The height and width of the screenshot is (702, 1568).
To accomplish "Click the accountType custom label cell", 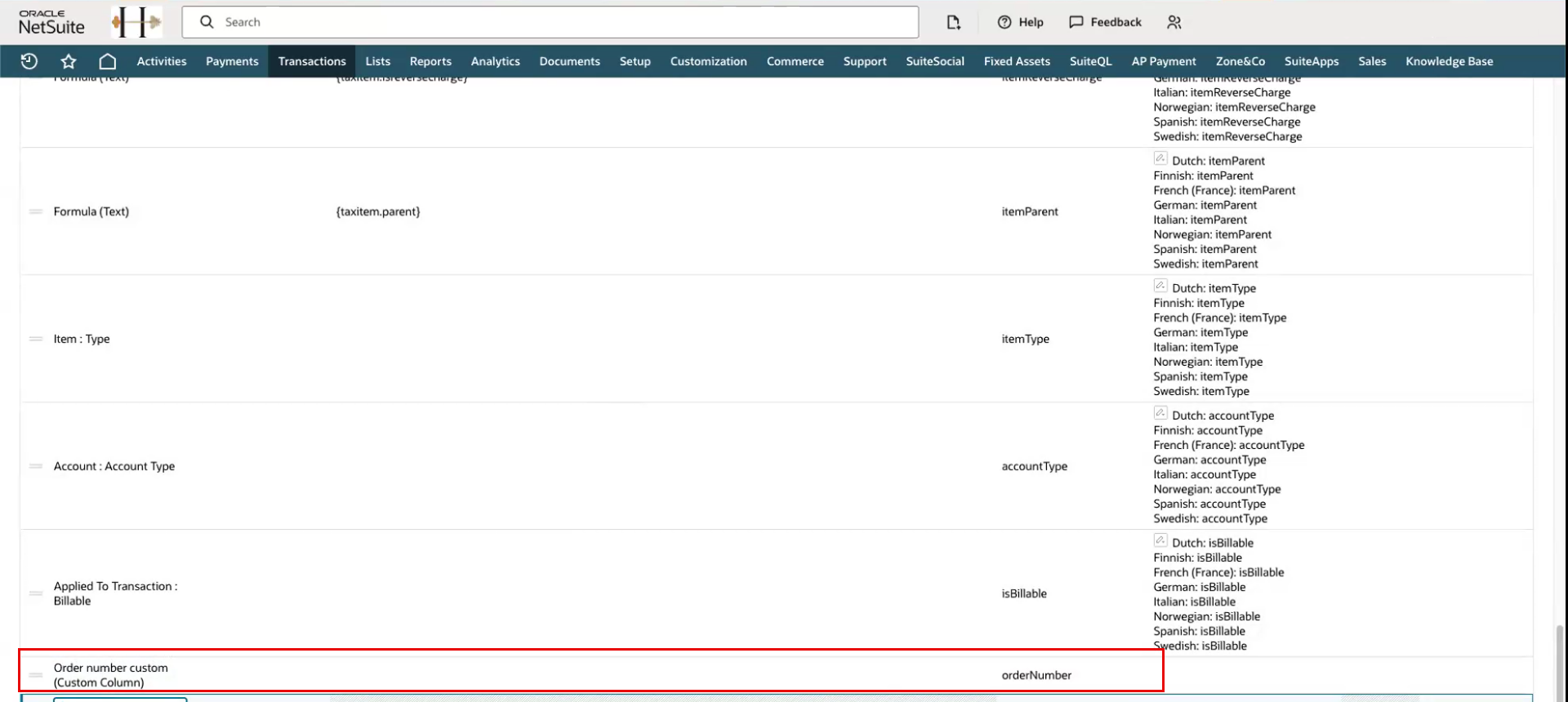I will (x=1035, y=466).
